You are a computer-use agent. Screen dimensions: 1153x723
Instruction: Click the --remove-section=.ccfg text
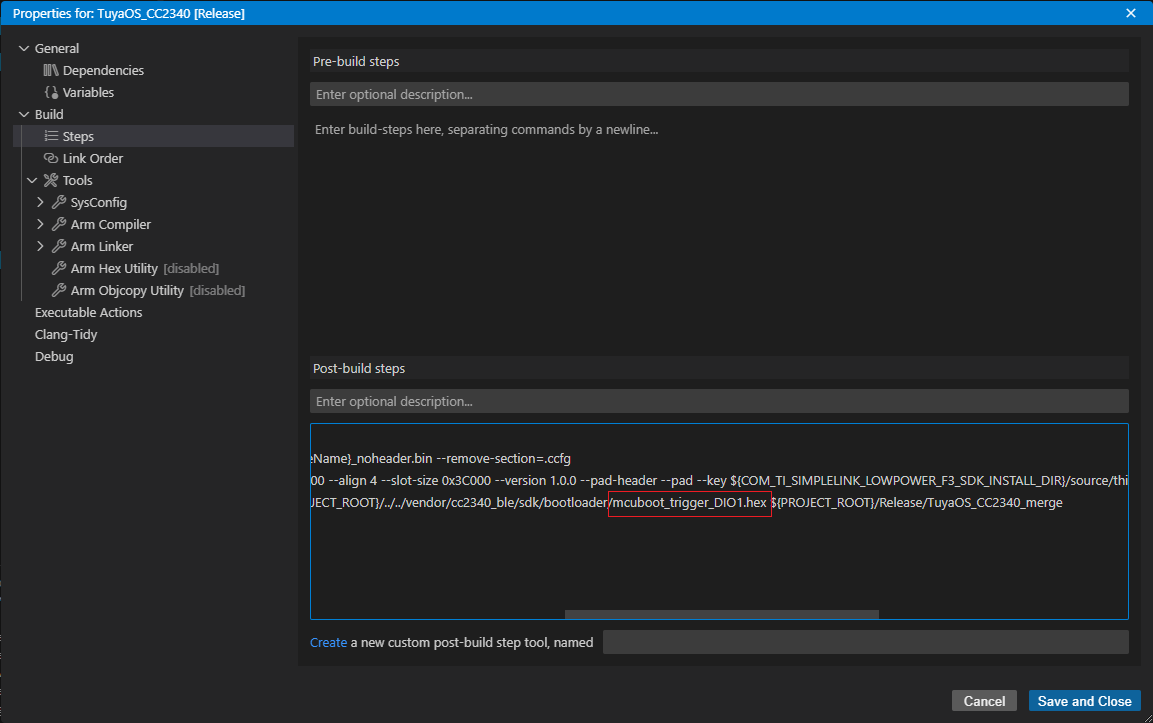(x=503, y=459)
